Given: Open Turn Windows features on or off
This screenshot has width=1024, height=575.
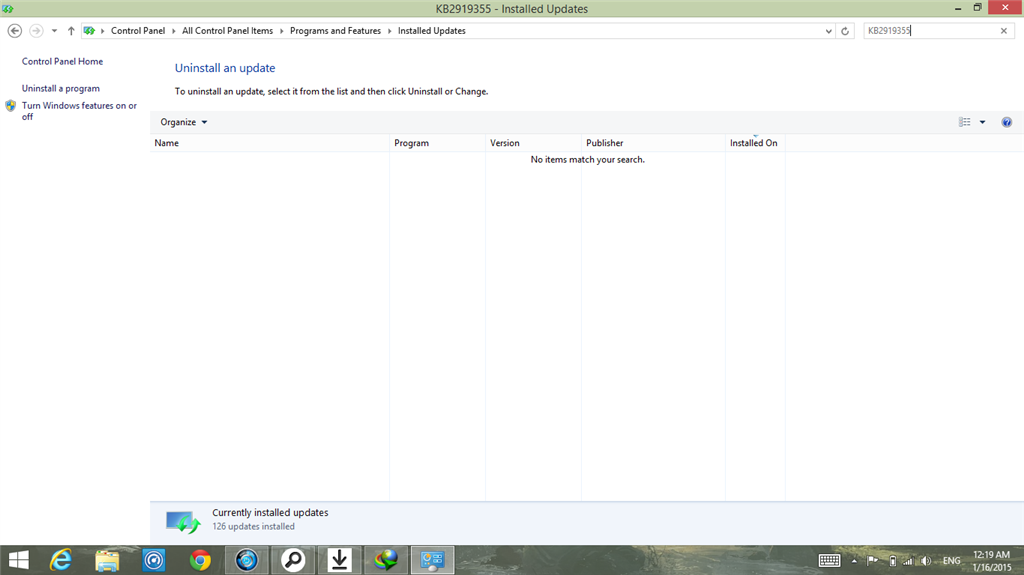Looking at the screenshot, I should (x=79, y=110).
